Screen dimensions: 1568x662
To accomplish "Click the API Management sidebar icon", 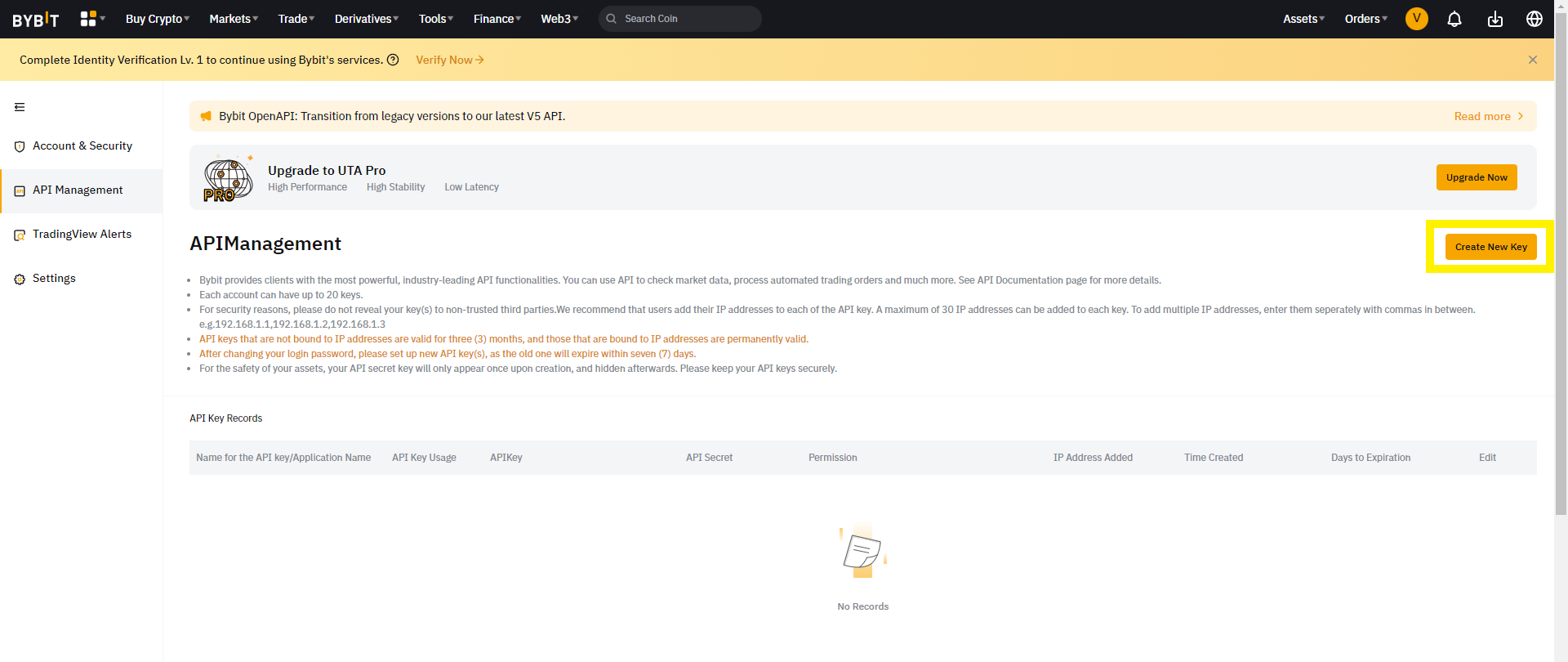I will 20,190.
